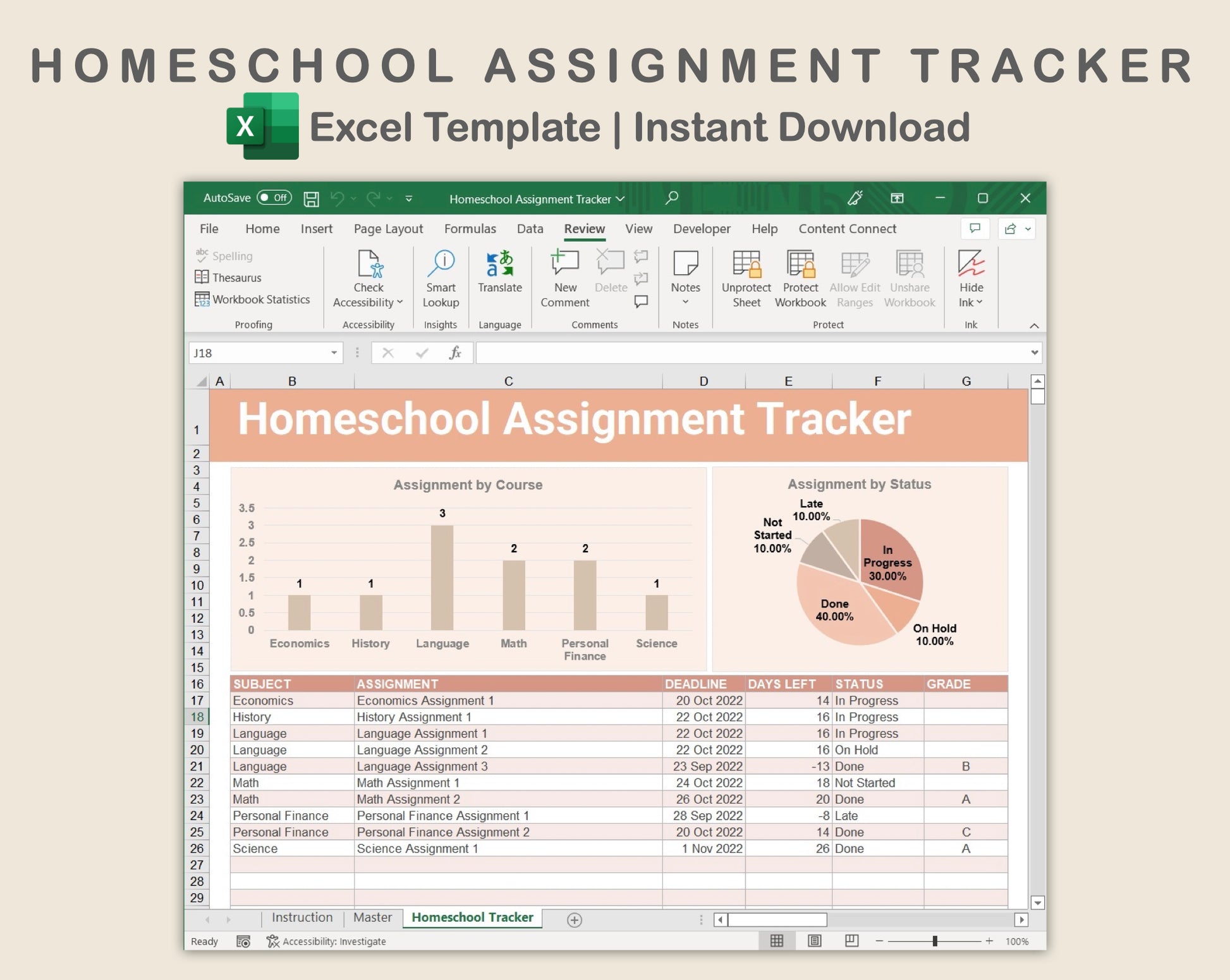Click the Insert Function fx icon
This screenshot has width=1230, height=980.
455,353
